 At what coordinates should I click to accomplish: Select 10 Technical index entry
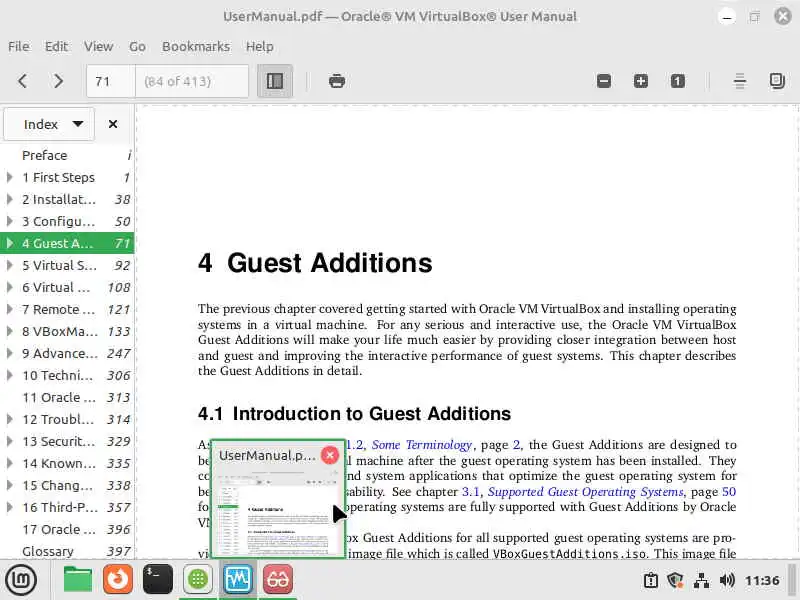click(67, 376)
